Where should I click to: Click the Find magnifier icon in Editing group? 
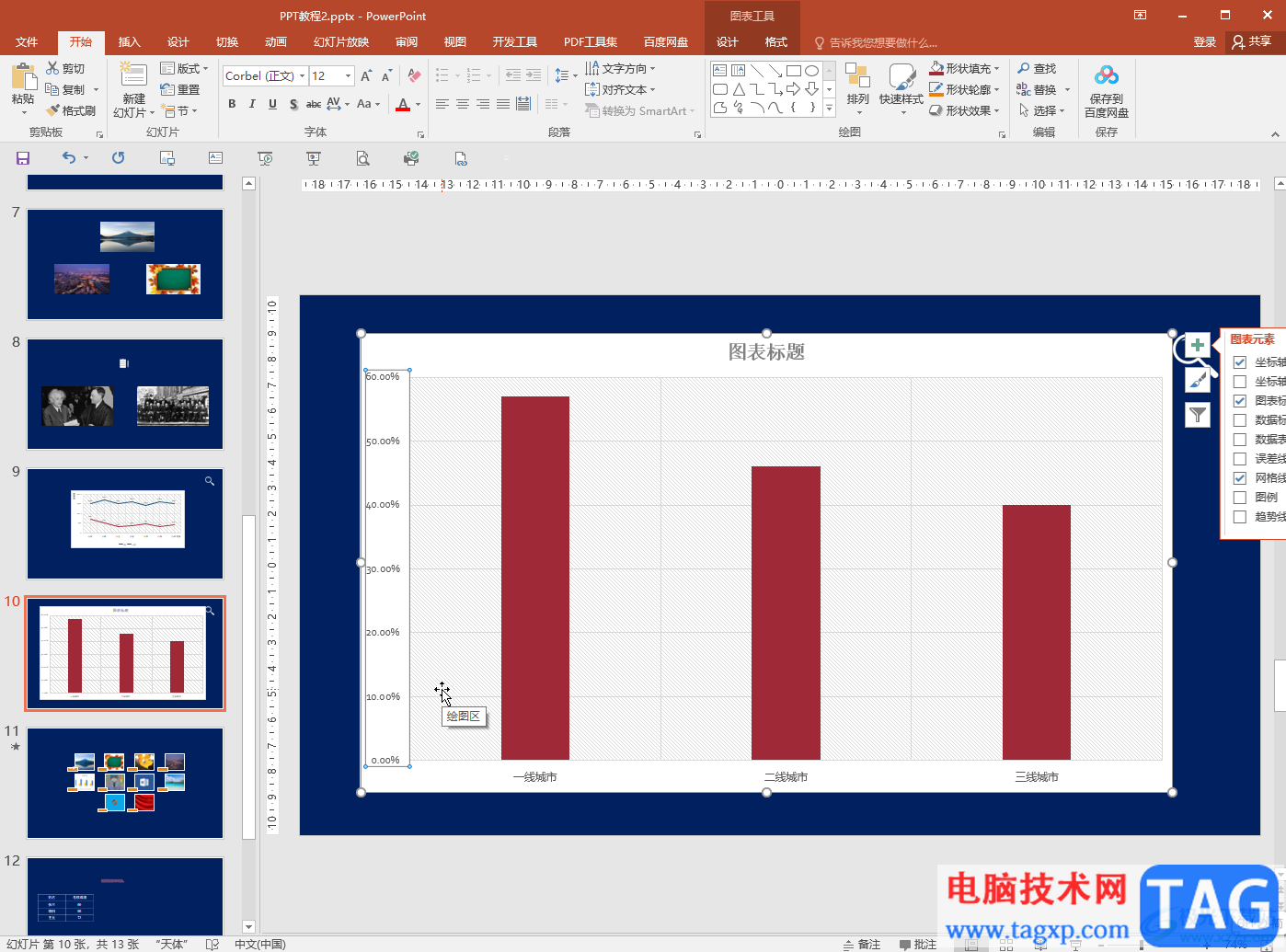1024,68
